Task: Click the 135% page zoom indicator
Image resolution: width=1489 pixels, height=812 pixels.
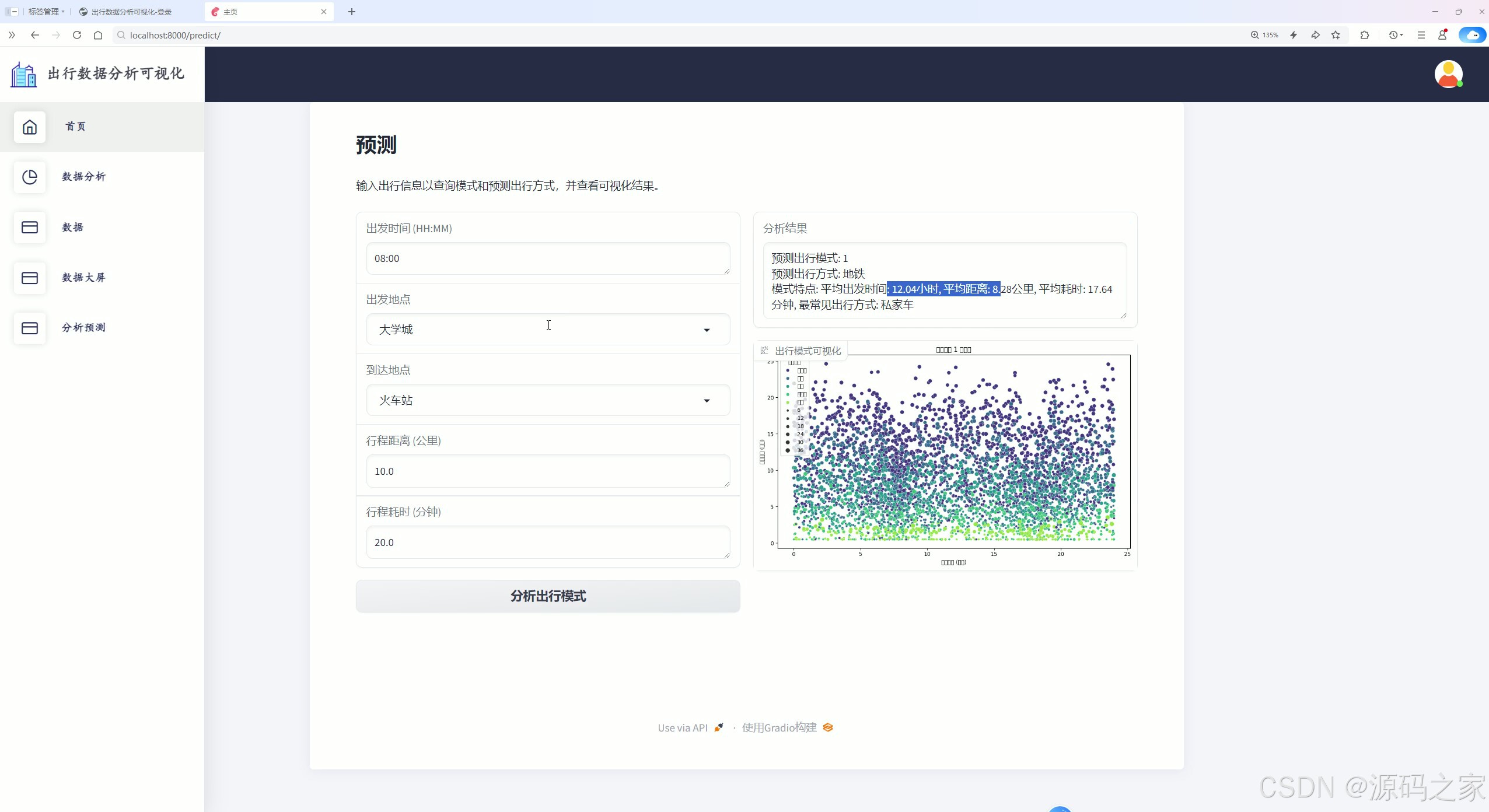Action: tap(1264, 35)
